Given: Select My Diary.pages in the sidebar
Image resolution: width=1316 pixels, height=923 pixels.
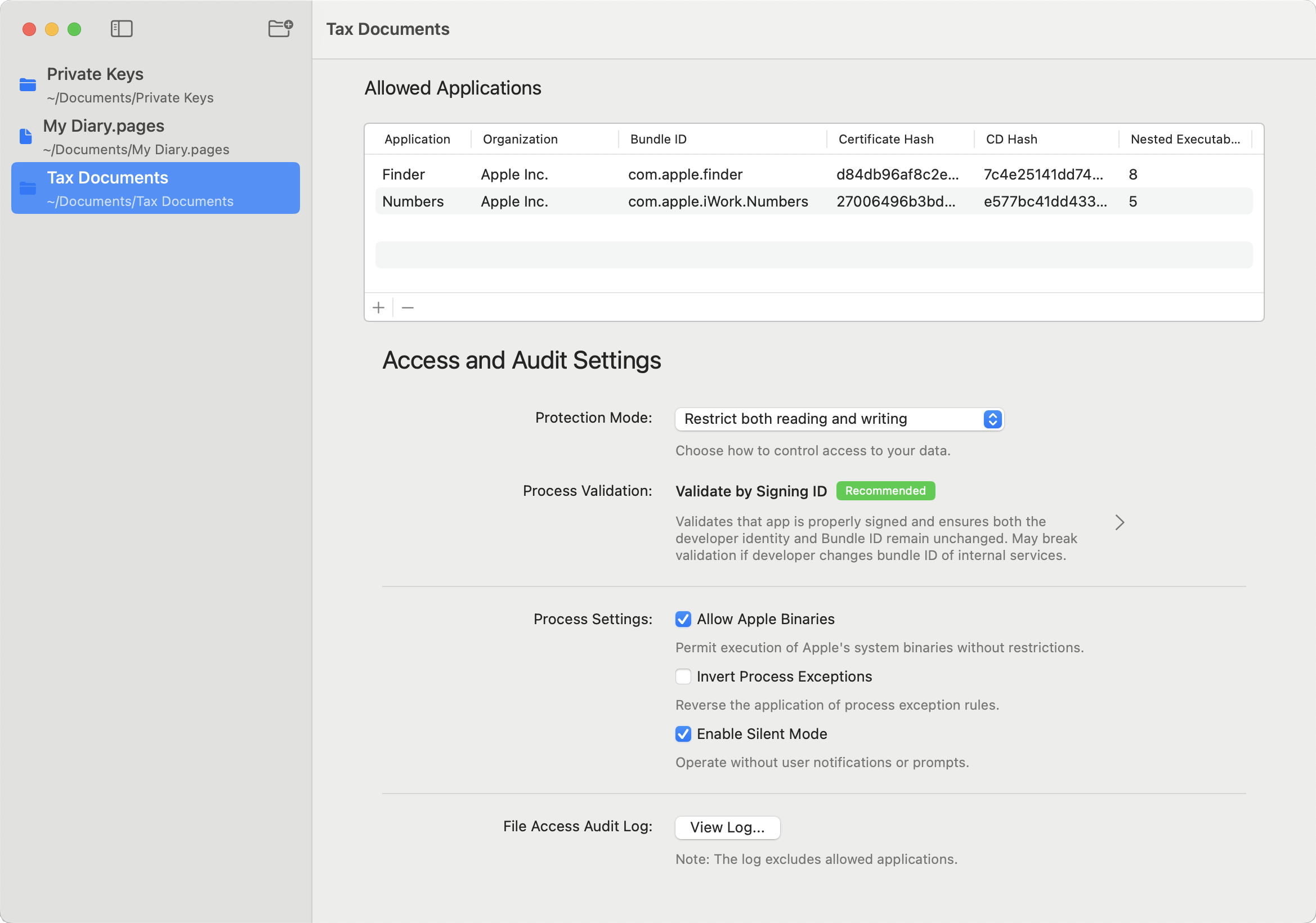Looking at the screenshot, I should pyautogui.click(x=155, y=136).
